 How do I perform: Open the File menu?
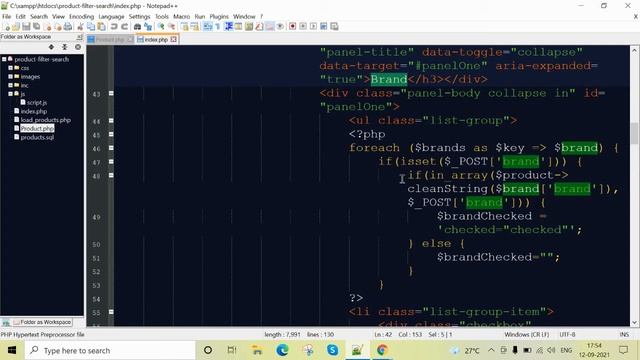click(7, 16)
